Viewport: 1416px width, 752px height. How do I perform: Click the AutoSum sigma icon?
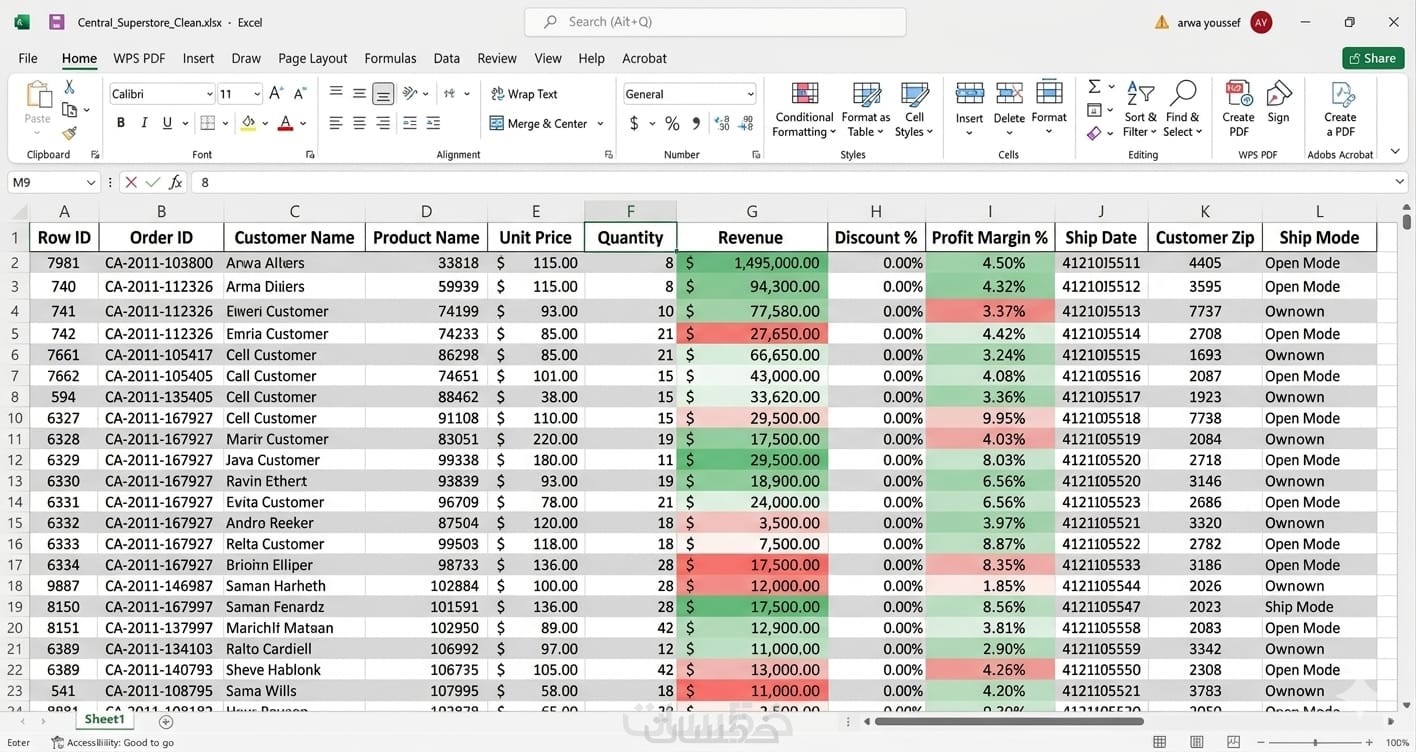point(1094,87)
